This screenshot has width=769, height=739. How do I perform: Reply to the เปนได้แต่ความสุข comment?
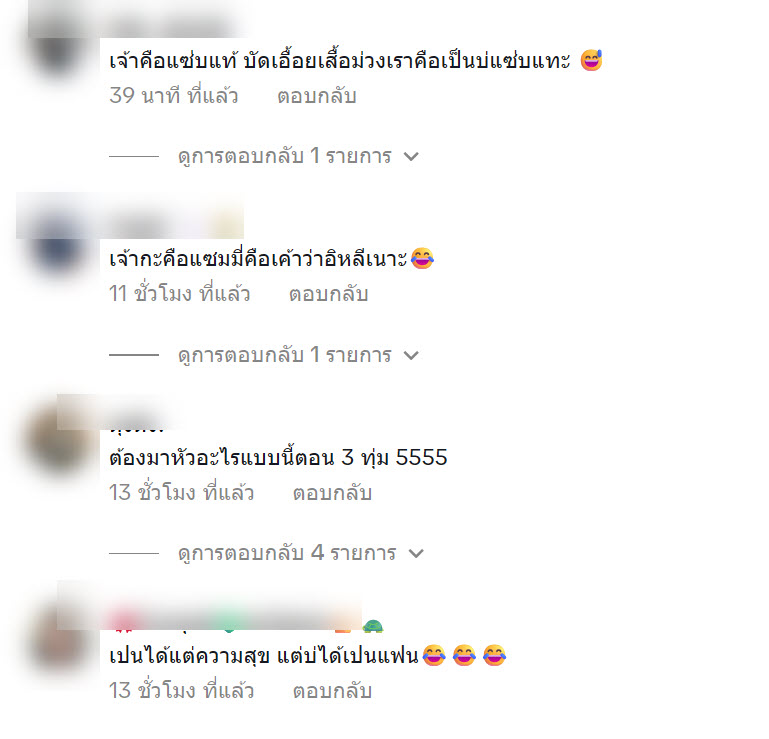(333, 691)
